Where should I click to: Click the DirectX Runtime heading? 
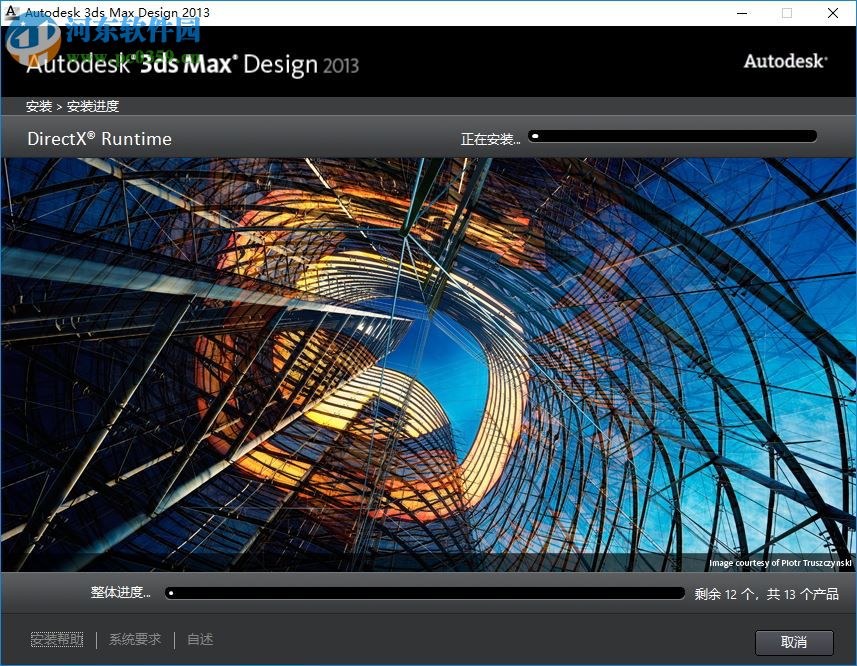coord(98,138)
